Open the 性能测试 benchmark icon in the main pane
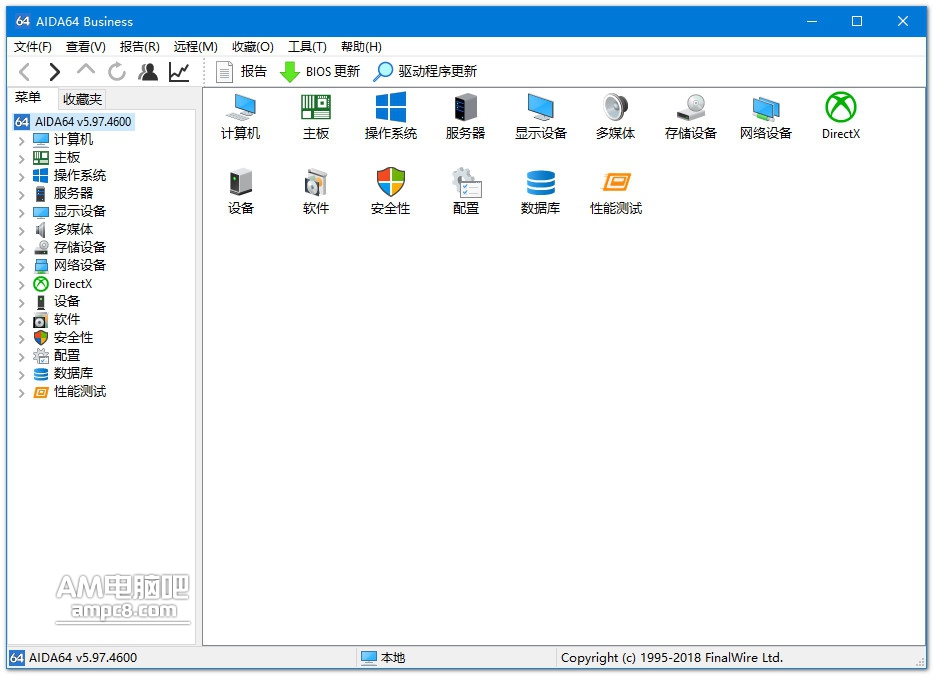This screenshot has height=675, width=933. coord(615,192)
